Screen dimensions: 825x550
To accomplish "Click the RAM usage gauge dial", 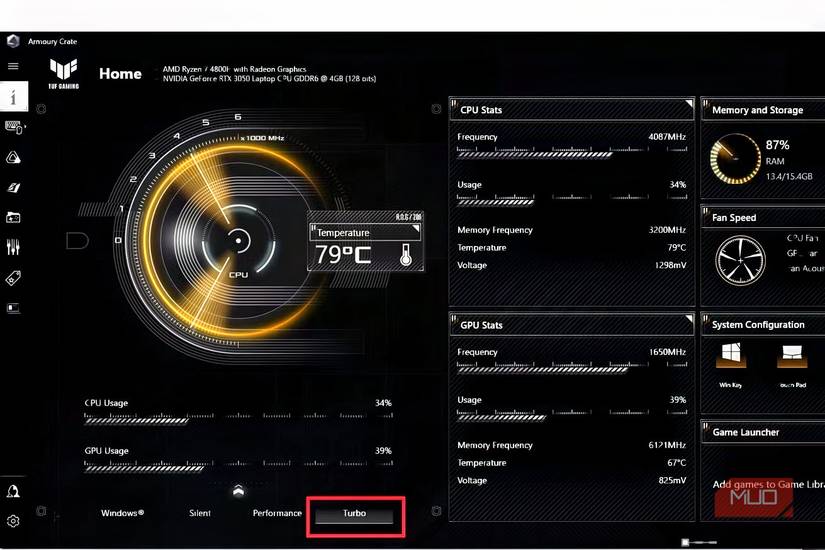I will point(735,158).
